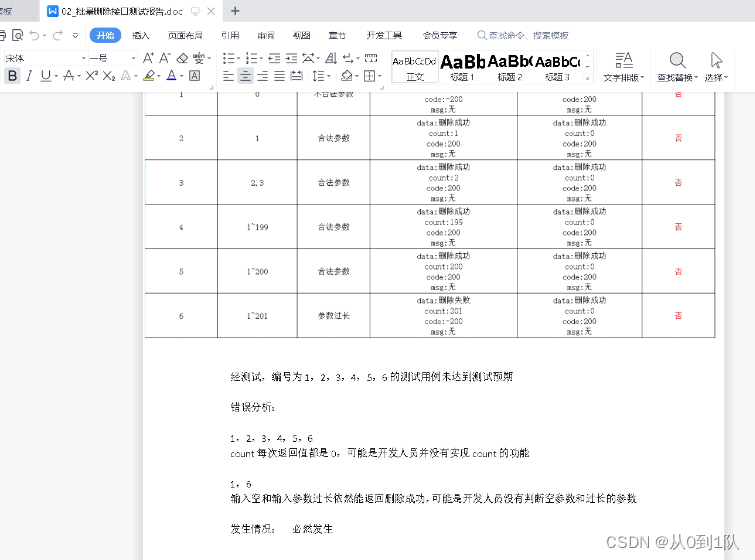Apply superscript X² formatting
The image size is (755, 560).
(91, 76)
